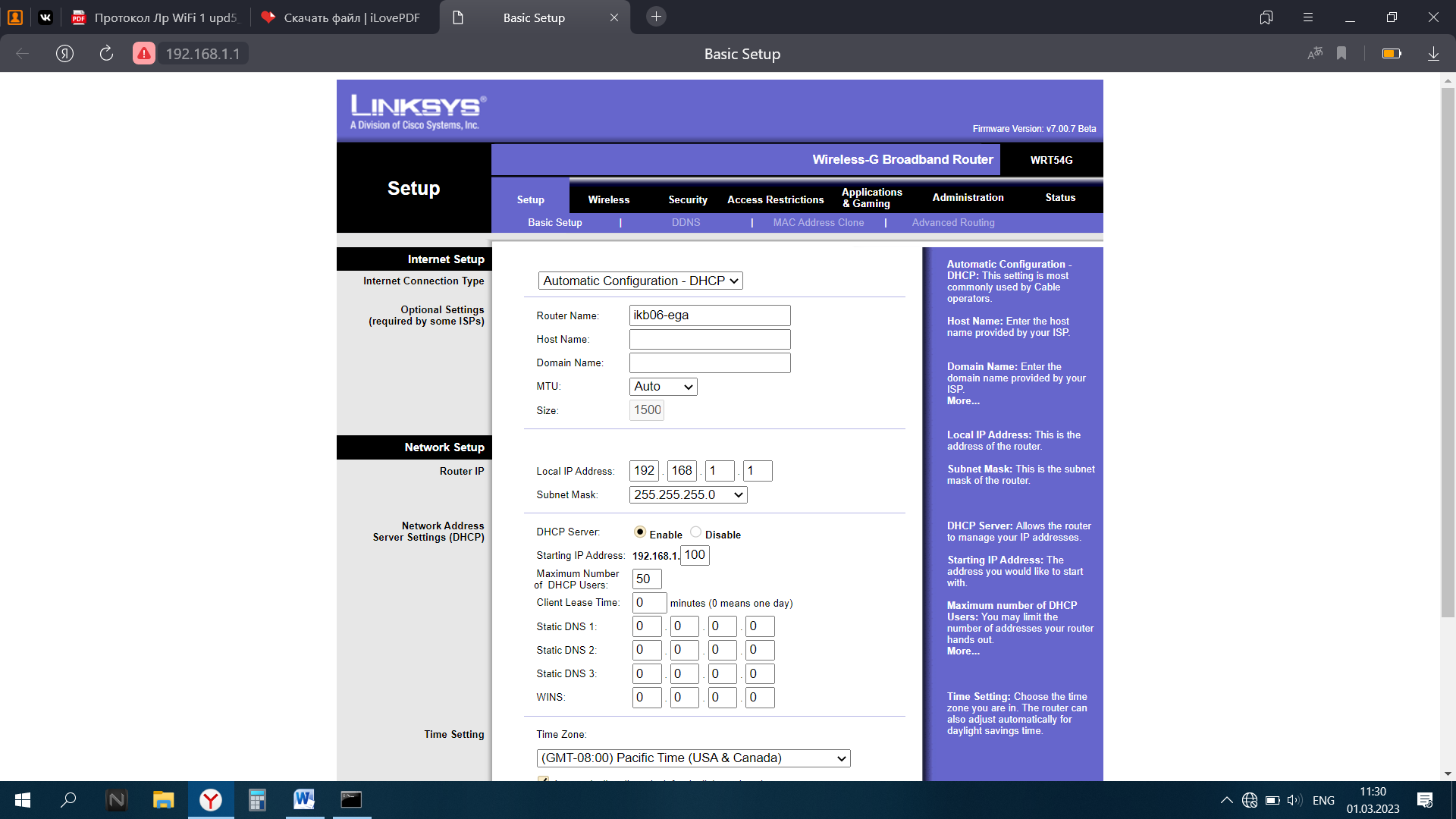
Task: Click More link under Domain Name help
Action: point(963,401)
